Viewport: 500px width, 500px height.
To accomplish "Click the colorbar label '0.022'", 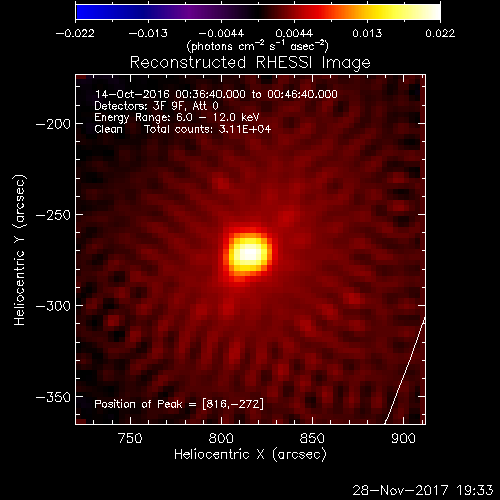I will (440, 33).
